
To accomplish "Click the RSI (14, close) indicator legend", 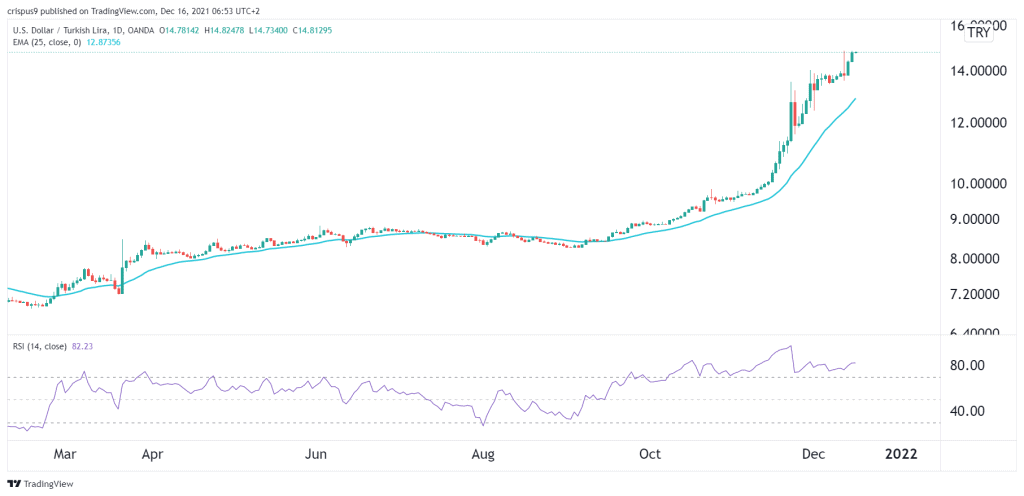I will click(x=39, y=347).
